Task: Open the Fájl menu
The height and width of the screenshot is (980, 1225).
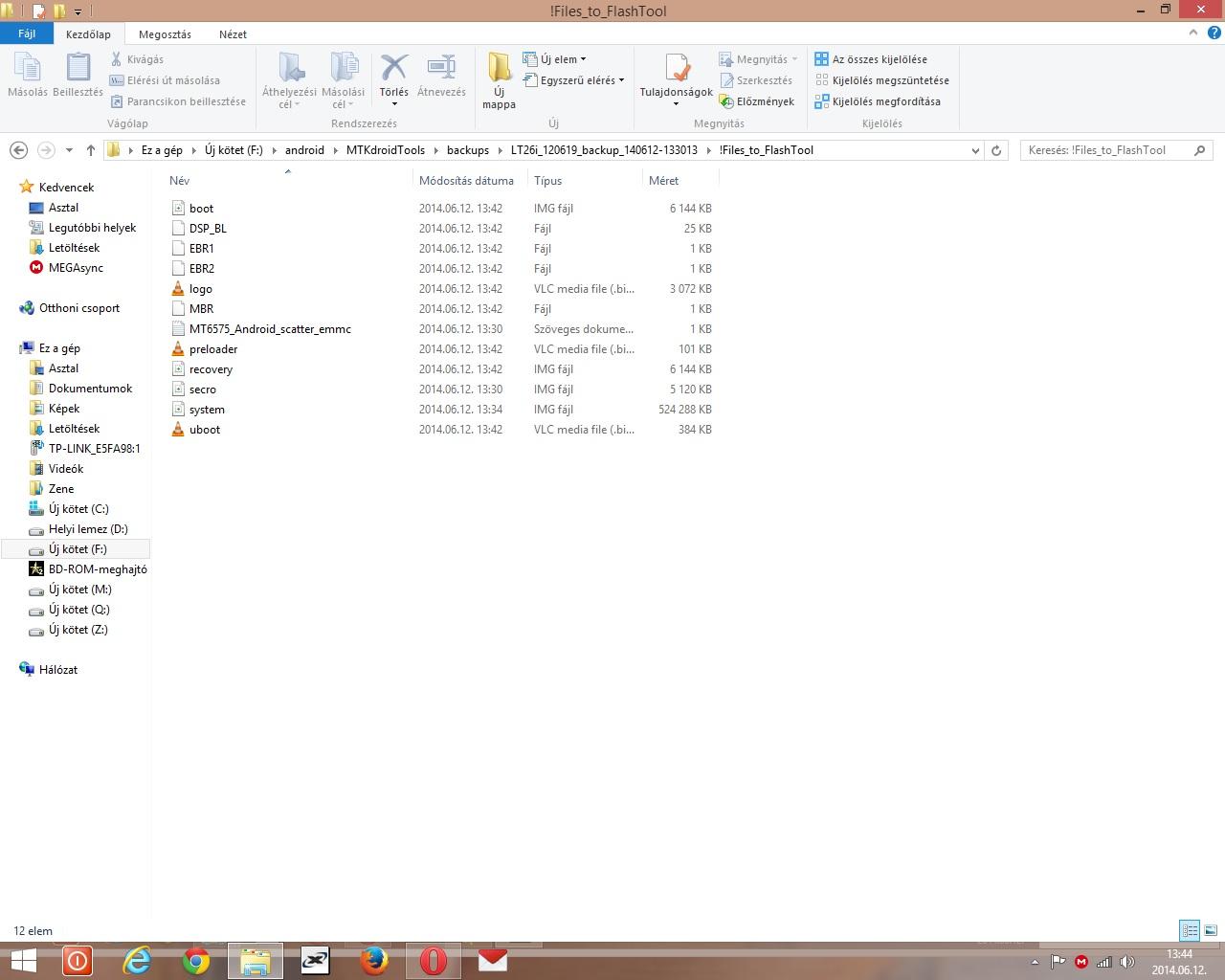Action: point(27,33)
